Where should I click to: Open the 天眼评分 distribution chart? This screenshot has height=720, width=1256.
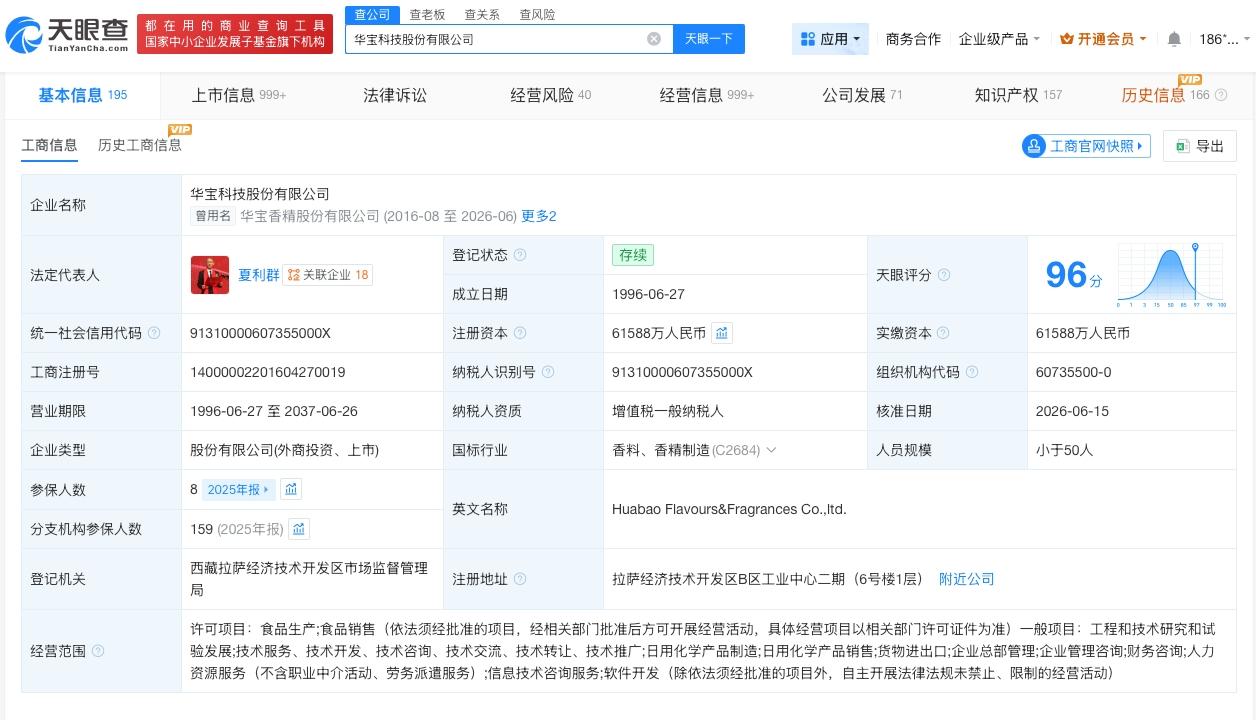[x=1172, y=275]
